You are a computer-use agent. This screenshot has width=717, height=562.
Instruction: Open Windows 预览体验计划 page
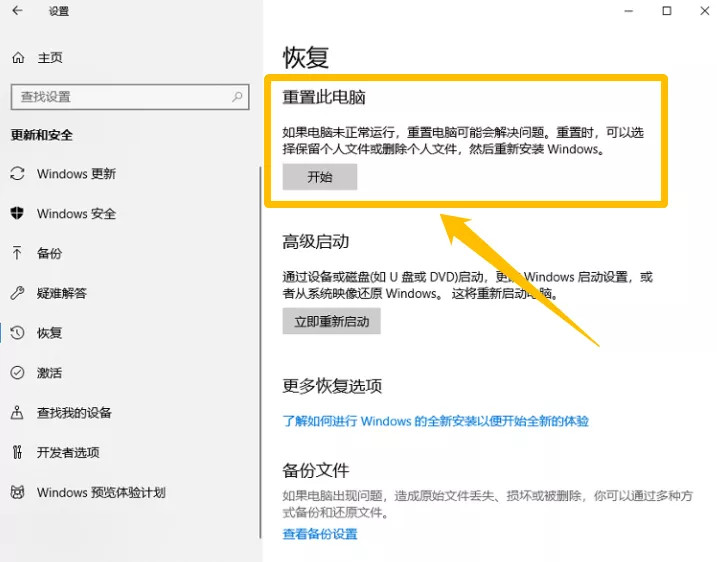pos(101,492)
